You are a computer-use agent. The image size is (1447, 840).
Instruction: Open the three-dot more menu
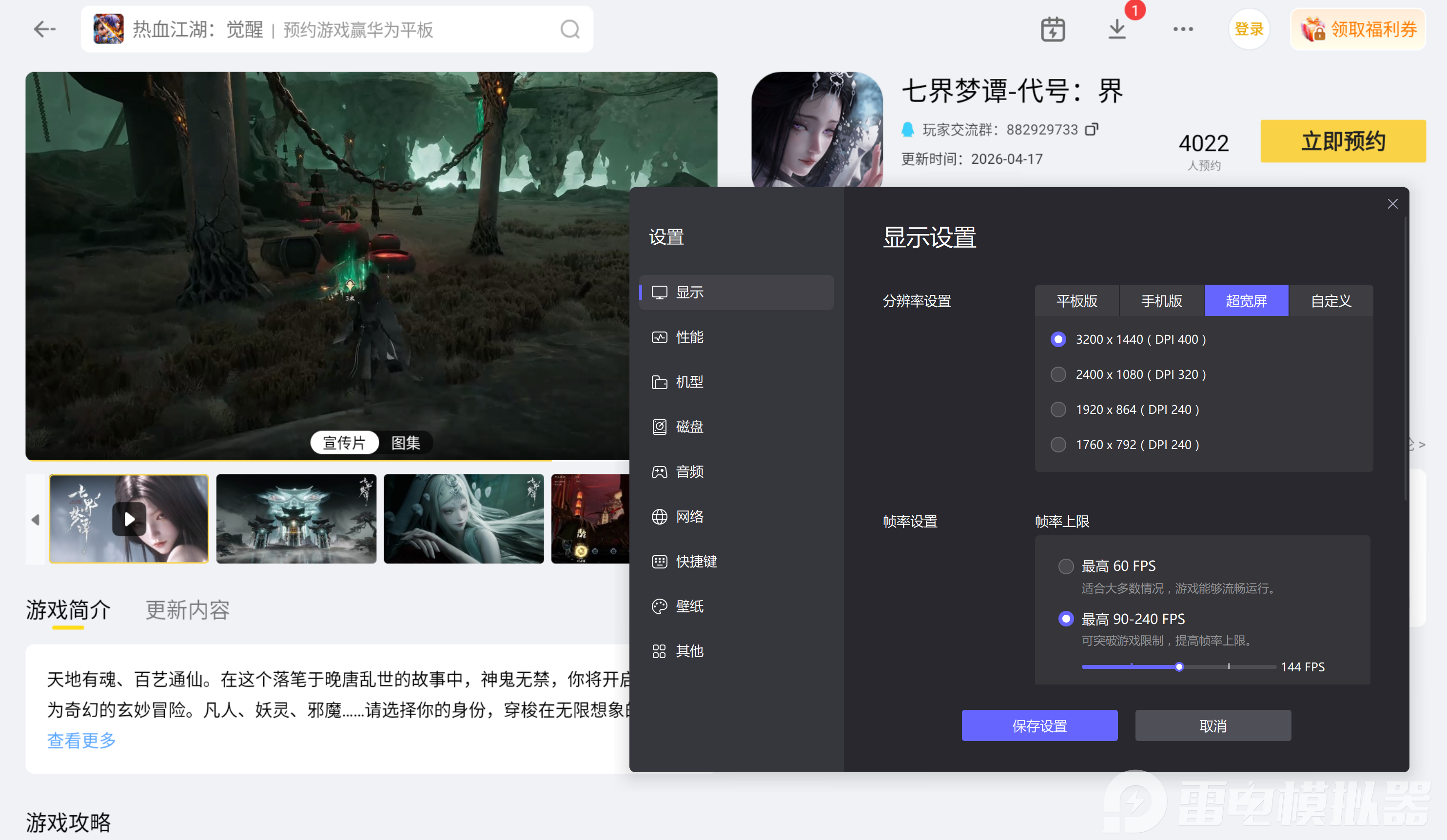(1183, 29)
